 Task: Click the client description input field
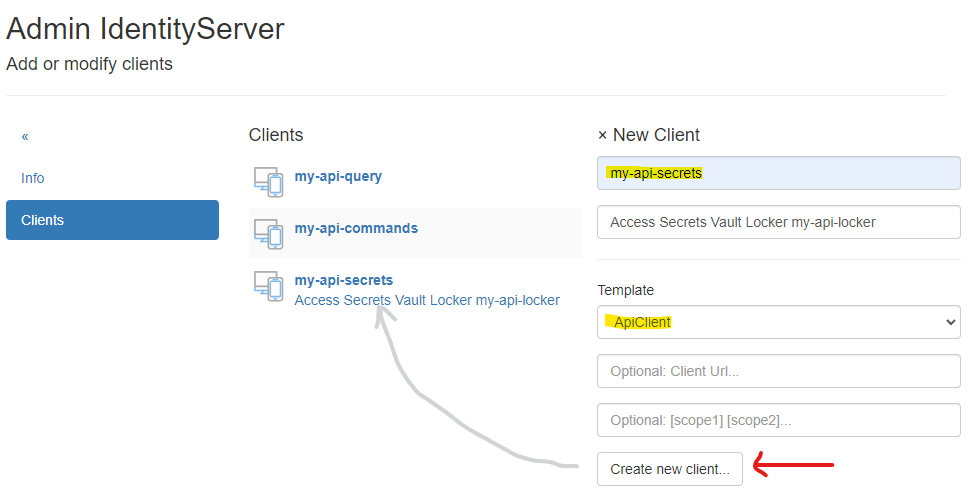click(x=778, y=222)
